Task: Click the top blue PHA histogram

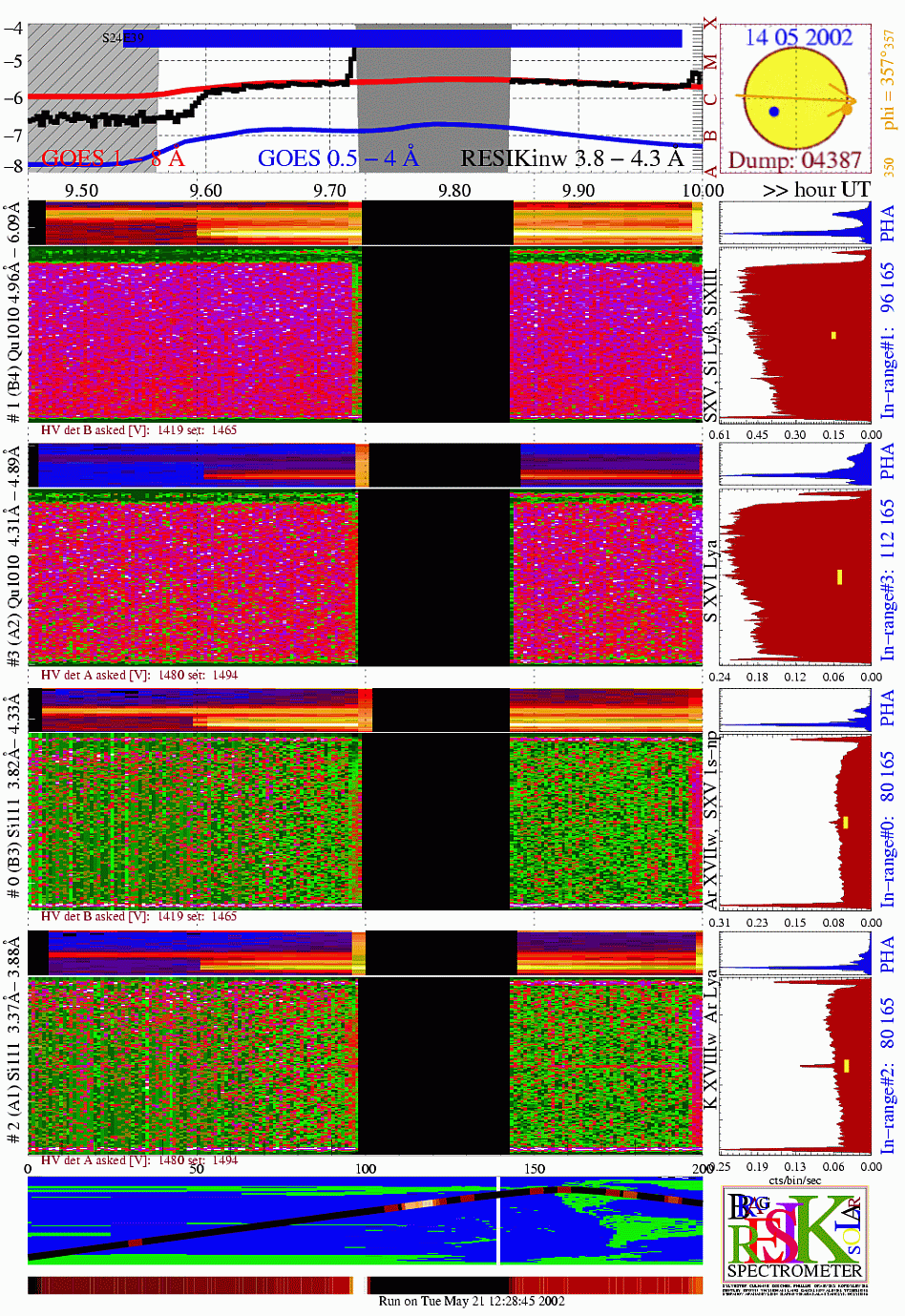Action: tap(795, 223)
